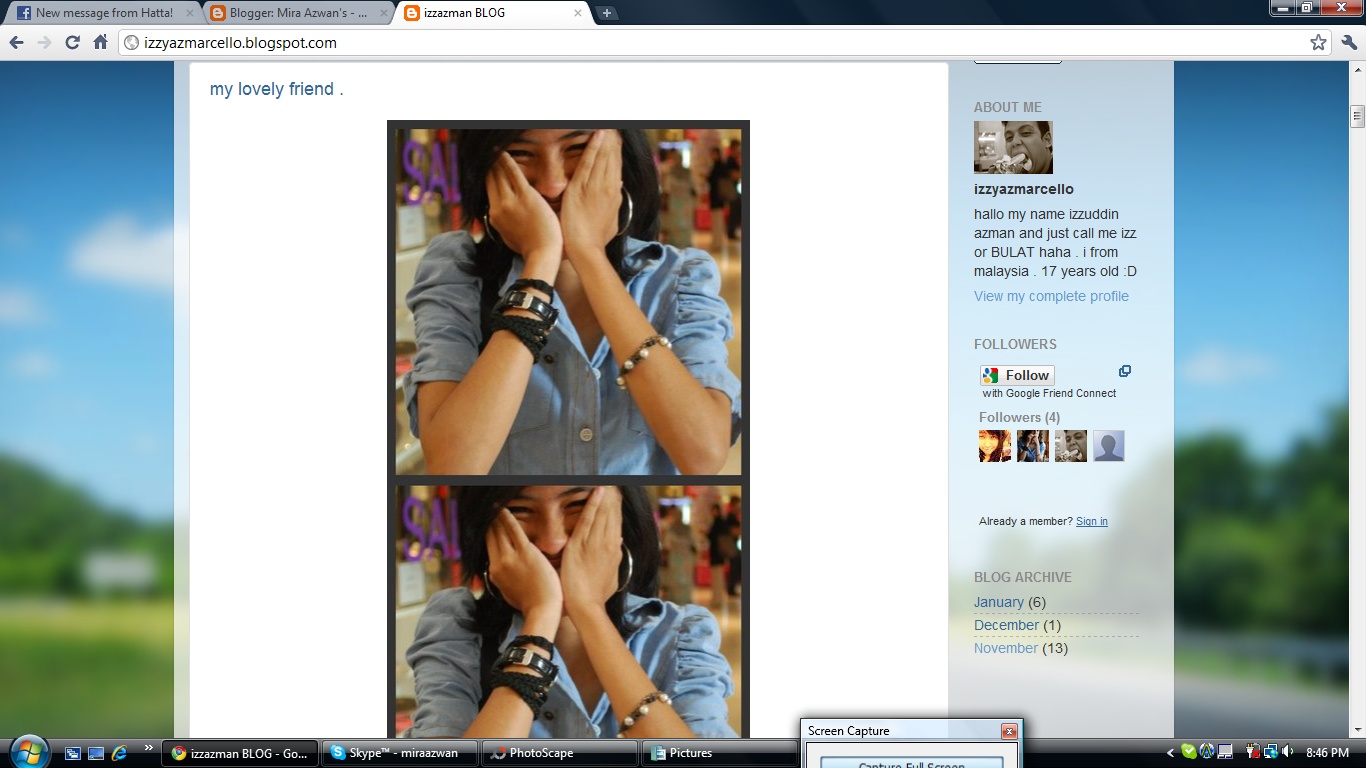Viewport: 1366px width, 768px height.
Task: Click the first photo in the post
Action: coord(568,301)
